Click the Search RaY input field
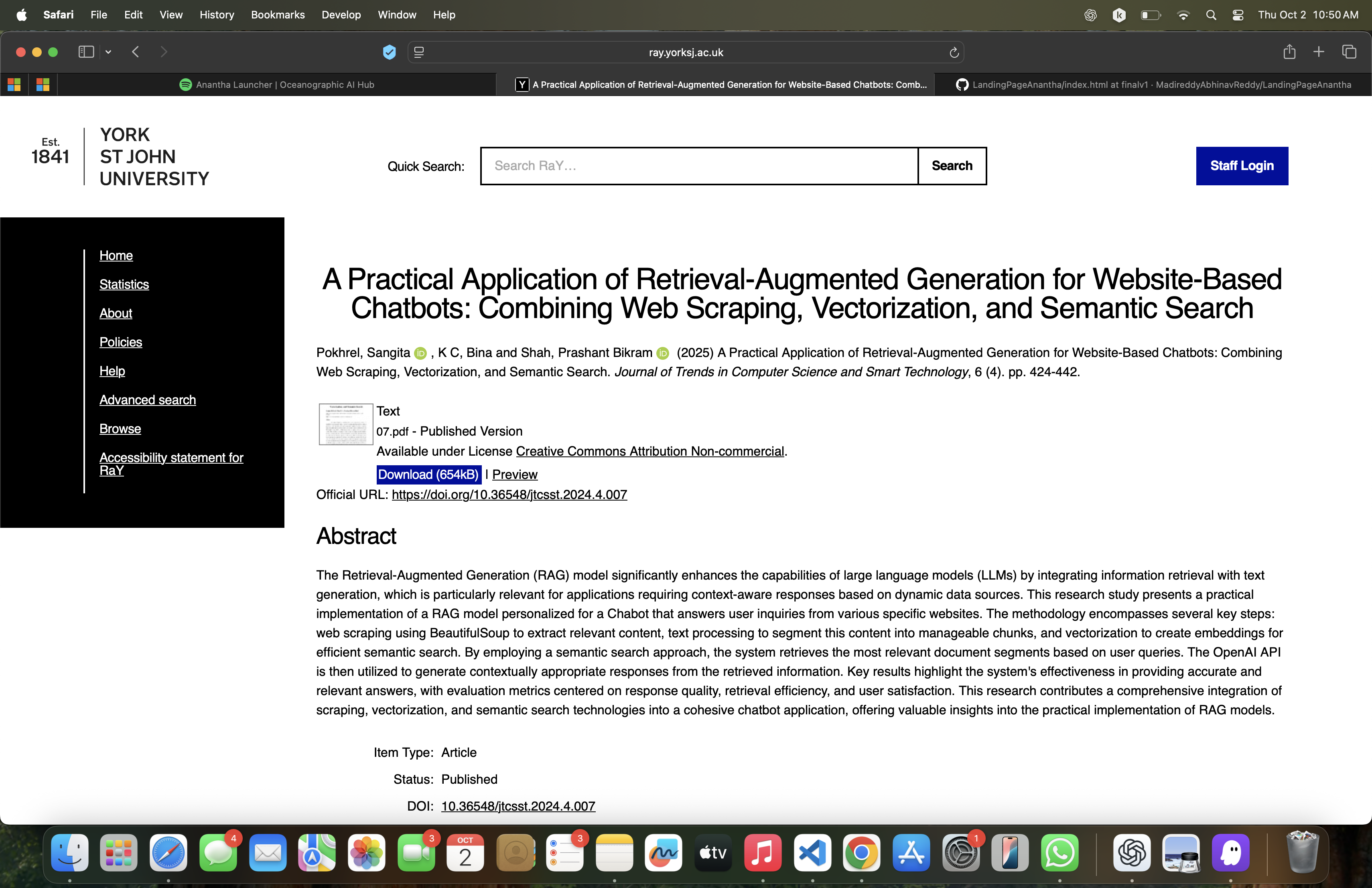 coord(699,166)
